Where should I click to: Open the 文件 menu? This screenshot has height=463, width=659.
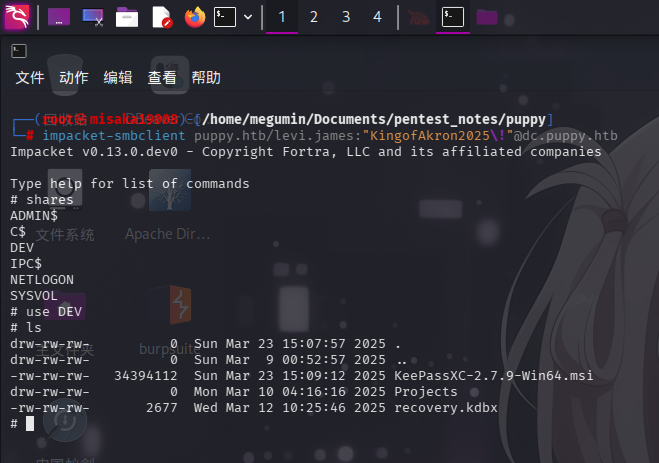[x=30, y=78]
